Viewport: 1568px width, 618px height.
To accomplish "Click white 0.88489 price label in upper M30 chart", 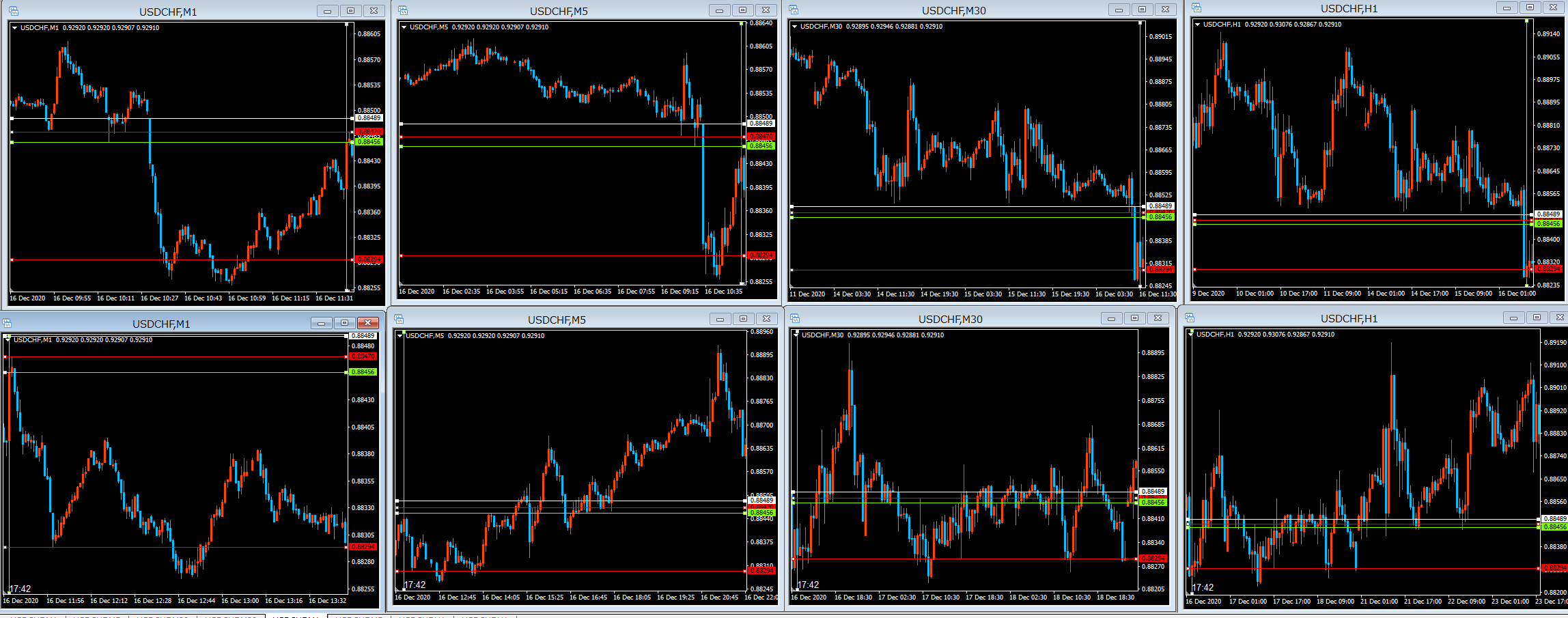I will point(1160,206).
